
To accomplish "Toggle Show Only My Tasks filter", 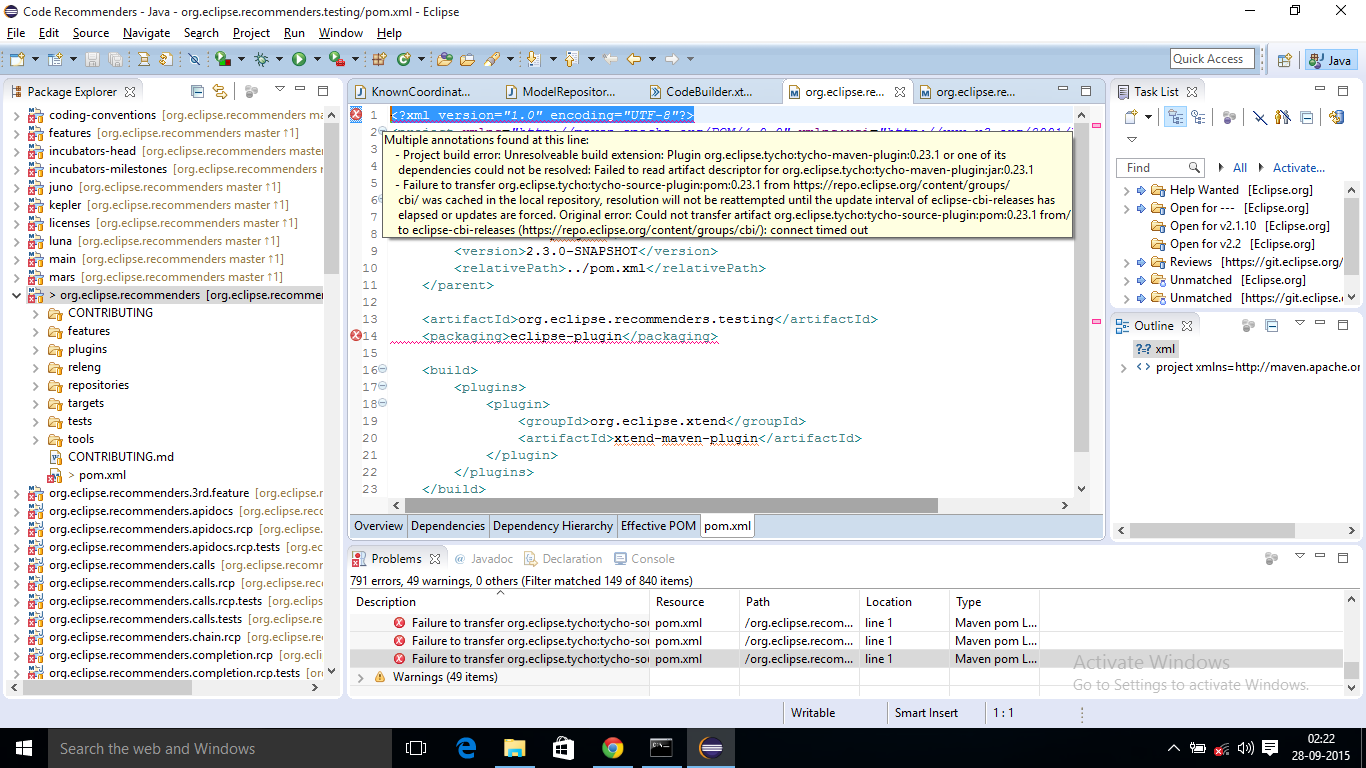I will point(1282,117).
